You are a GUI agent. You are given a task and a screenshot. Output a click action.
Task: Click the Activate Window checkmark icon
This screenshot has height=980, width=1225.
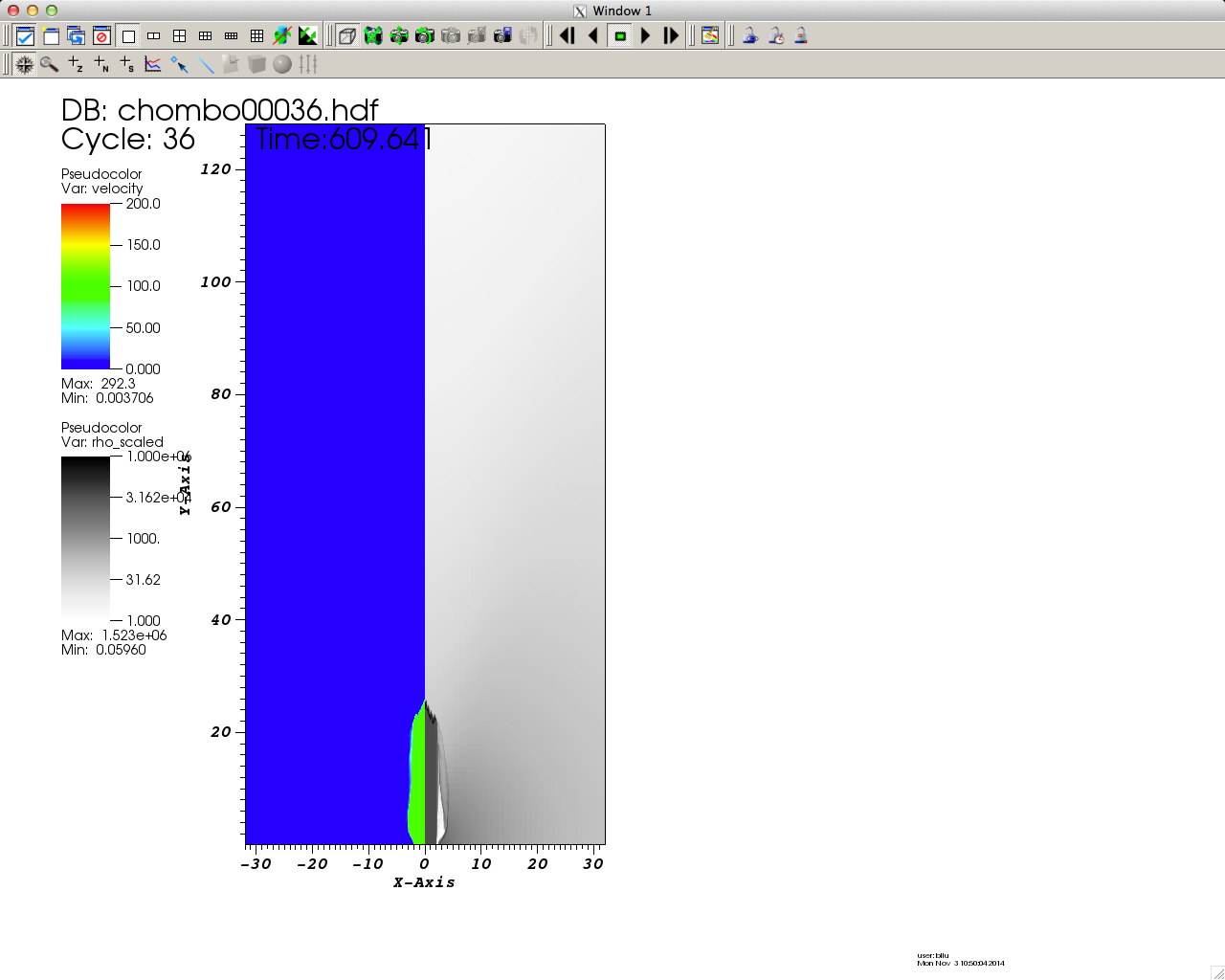25,36
